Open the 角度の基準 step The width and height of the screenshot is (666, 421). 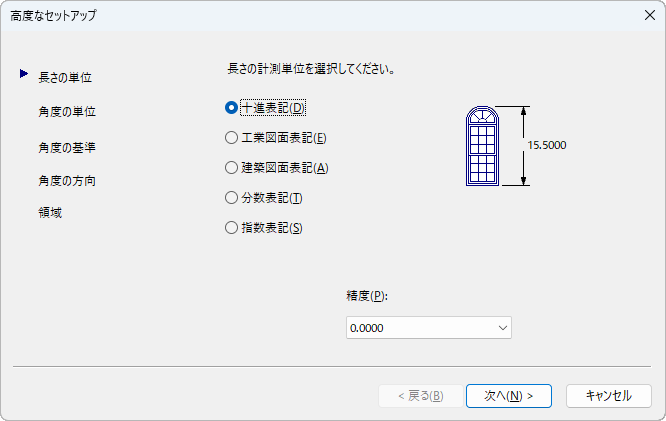(x=67, y=147)
